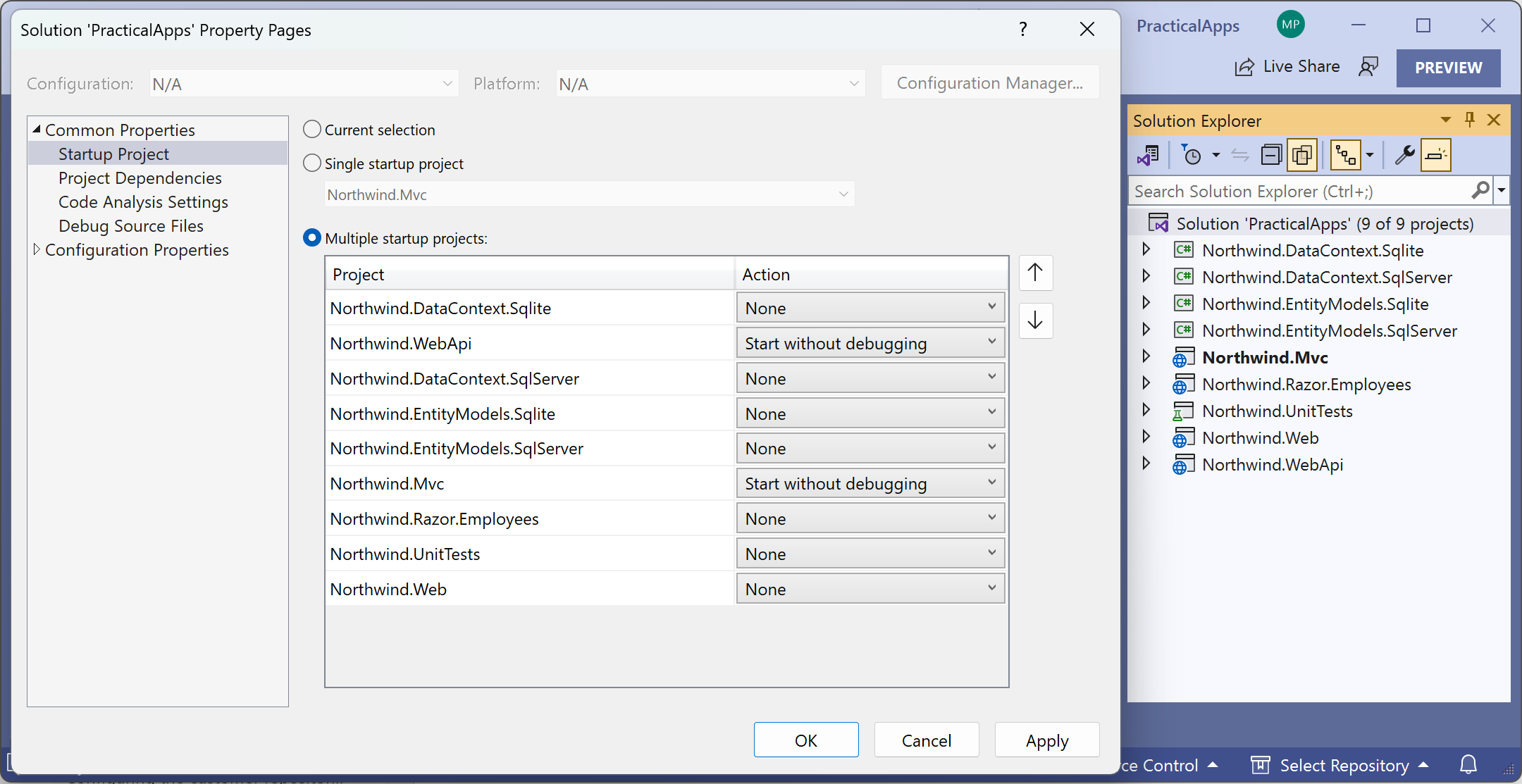The height and width of the screenshot is (784, 1522).
Task: Close the Solution Explorer panel
Action: click(1494, 120)
